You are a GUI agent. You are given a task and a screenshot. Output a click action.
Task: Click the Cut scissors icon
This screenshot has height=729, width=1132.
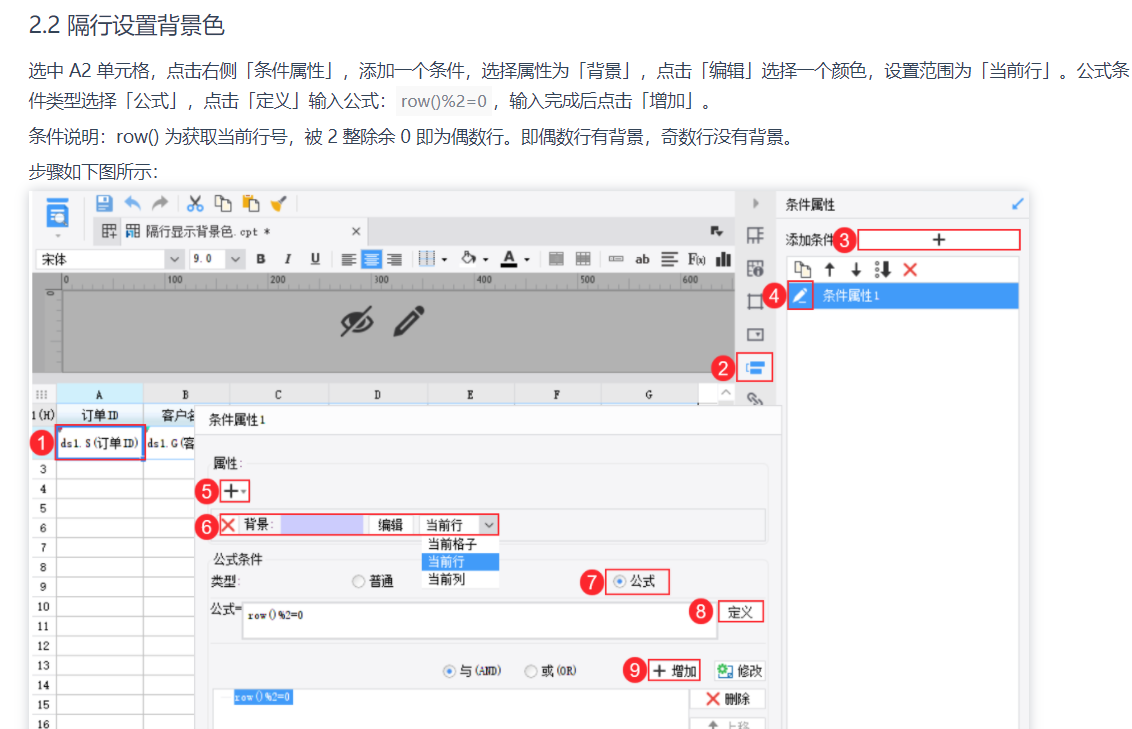tap(195, 204)
